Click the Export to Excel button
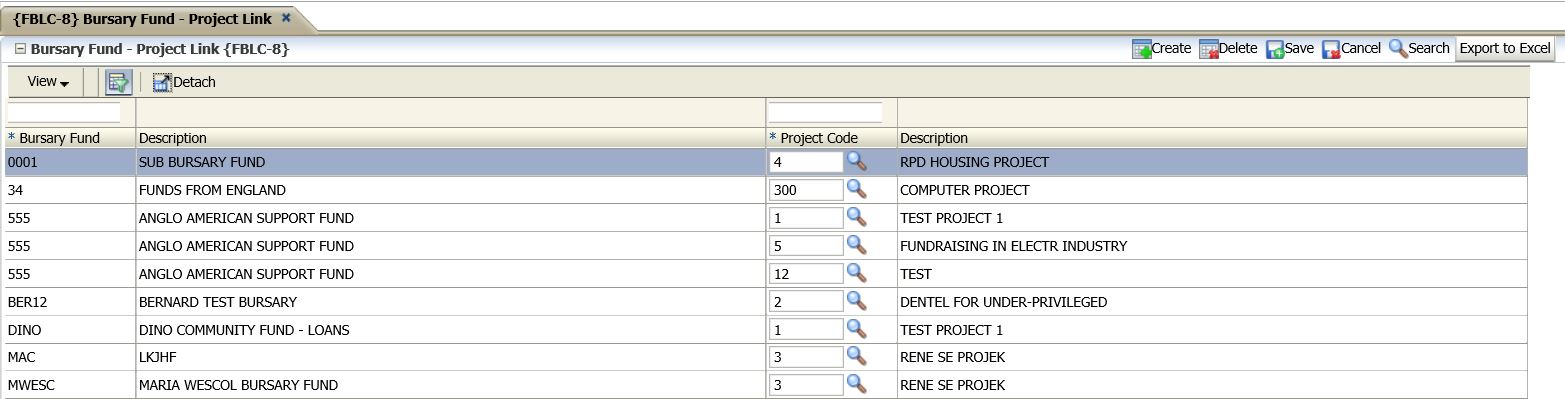This screenshot has width=1565, height=399. 1504,48
